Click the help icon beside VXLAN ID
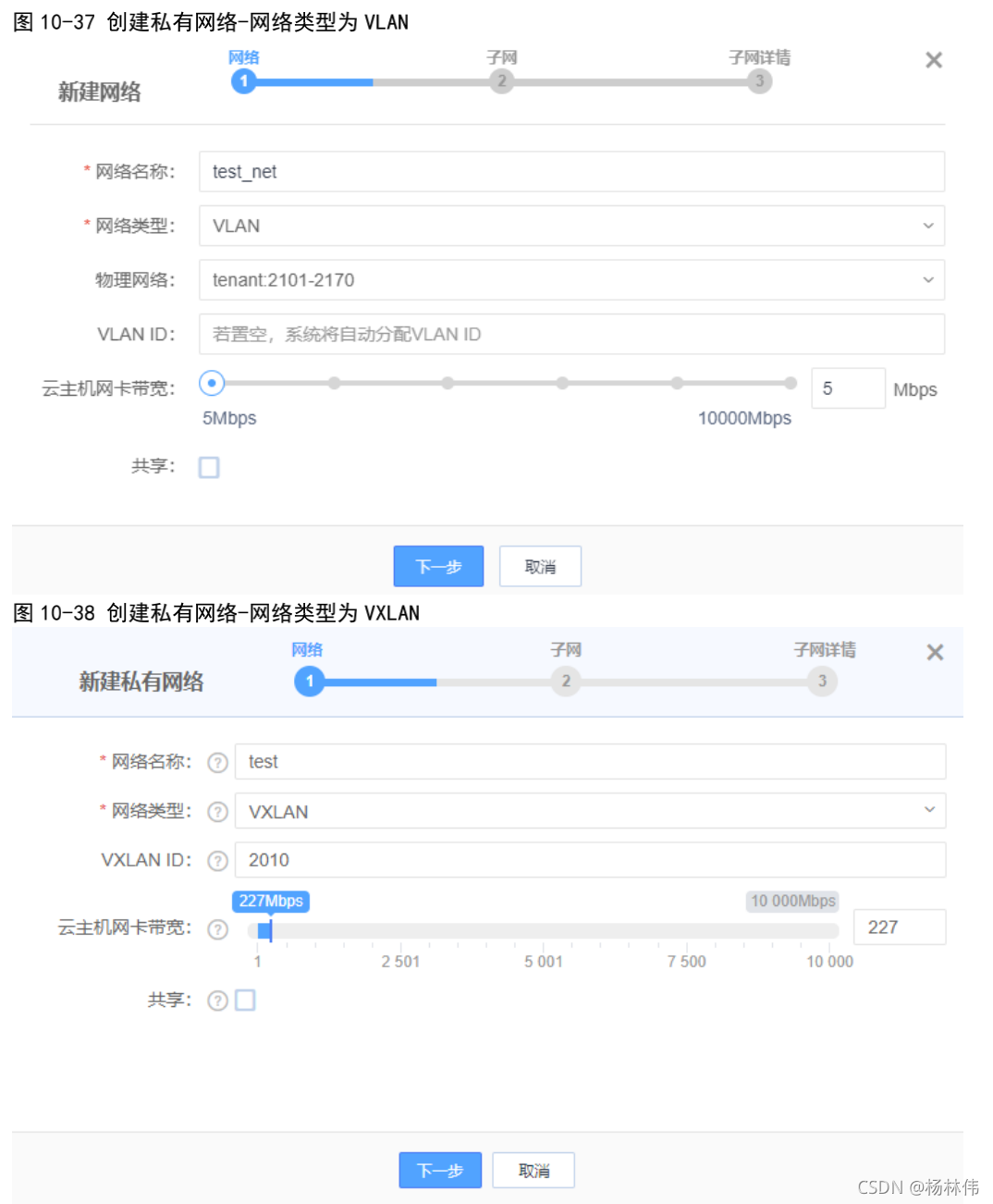Screen dimensions: 993x1204 pos(217,860)
